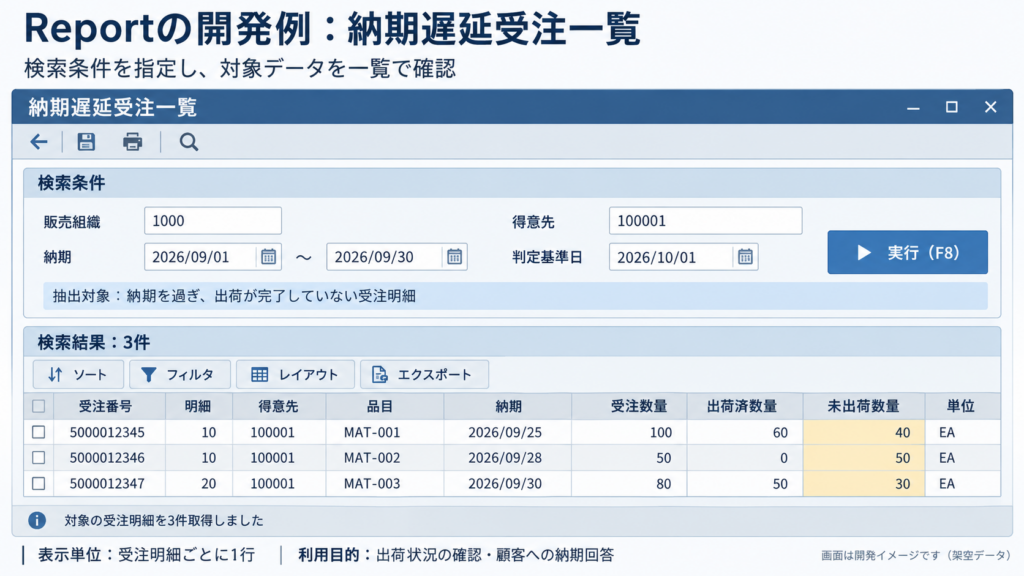Save using the floppy disk icon
The height and width of the screenshot is (576, 1024).
click(86, 142)
